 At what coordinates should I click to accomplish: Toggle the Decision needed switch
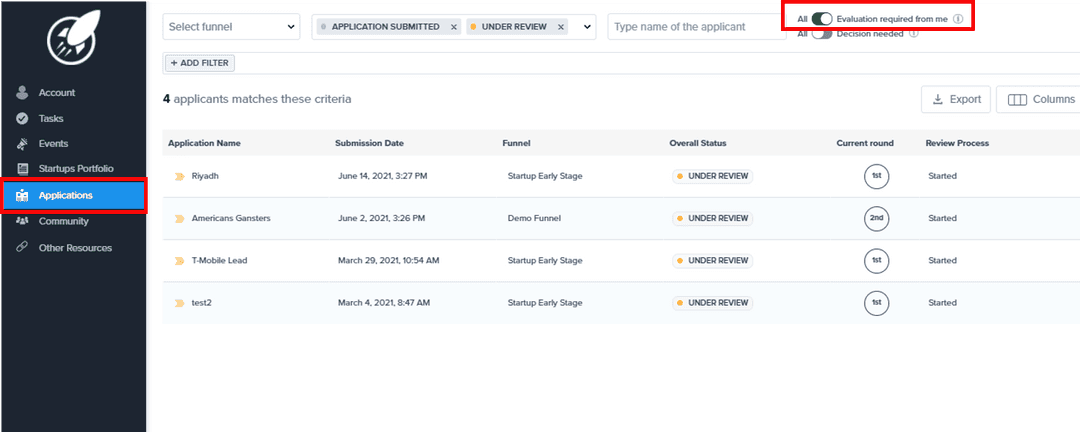[822, 34]
